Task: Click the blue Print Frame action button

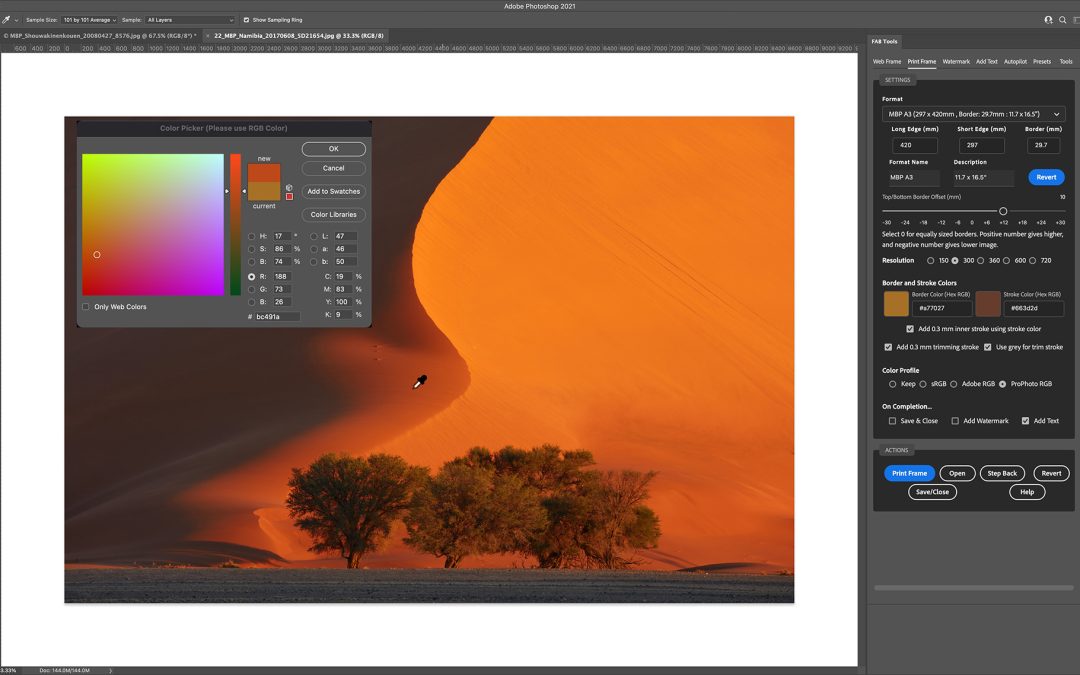Action: 909,473
